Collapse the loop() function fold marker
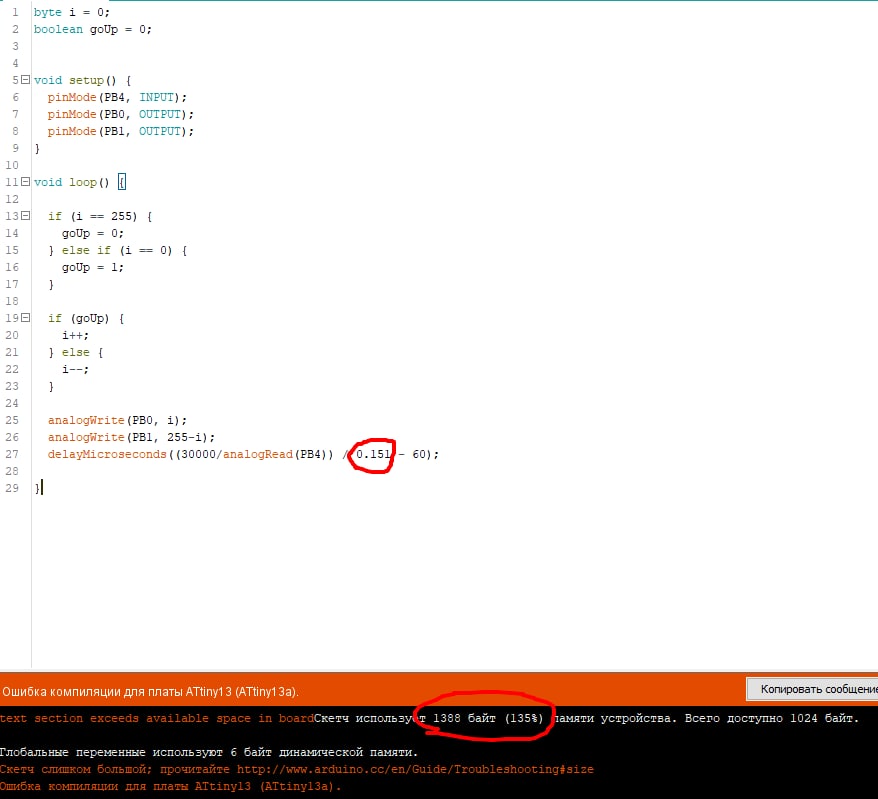Viewport: 878px width, 799px height. click(25, 181)
